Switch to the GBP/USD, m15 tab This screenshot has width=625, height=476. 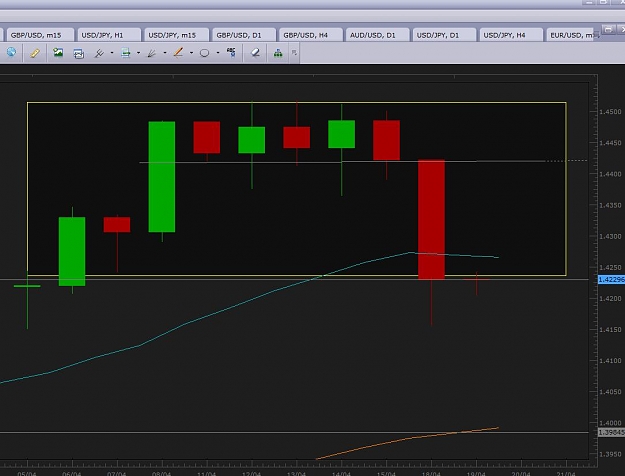(40, 35)
